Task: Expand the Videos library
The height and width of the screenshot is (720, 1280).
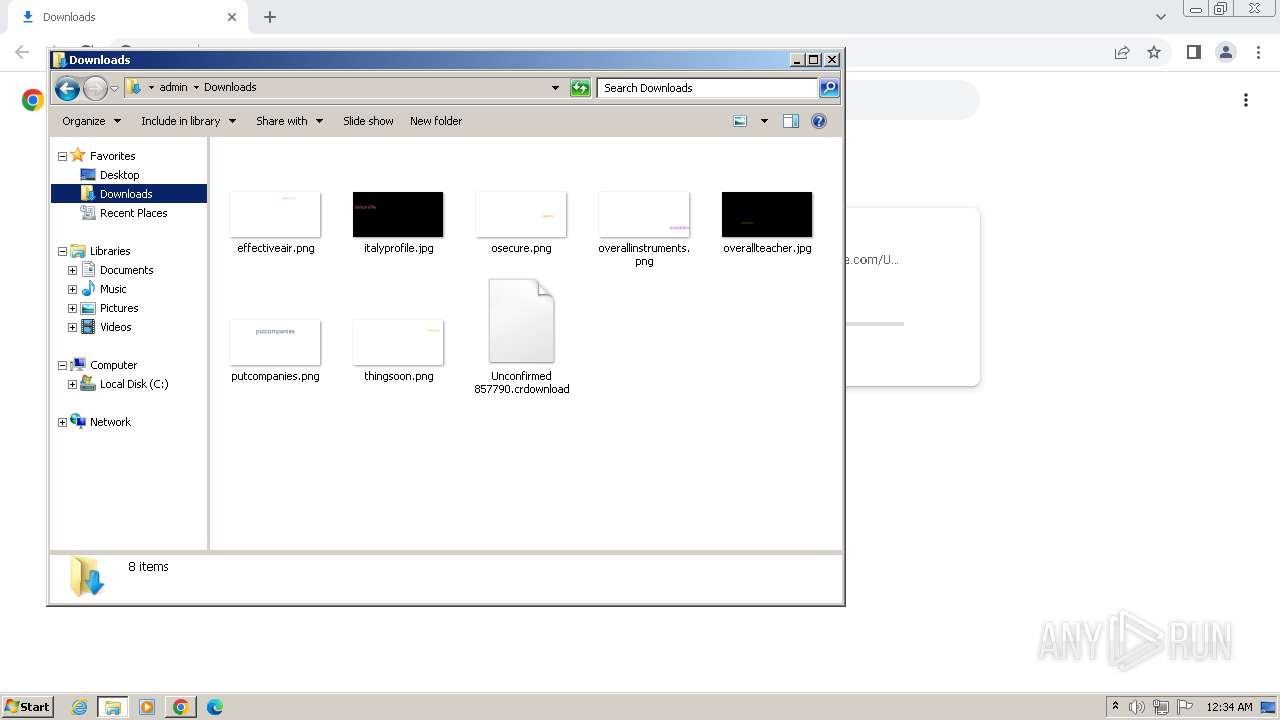Action: pyautogui.click(x=72, y=327)
